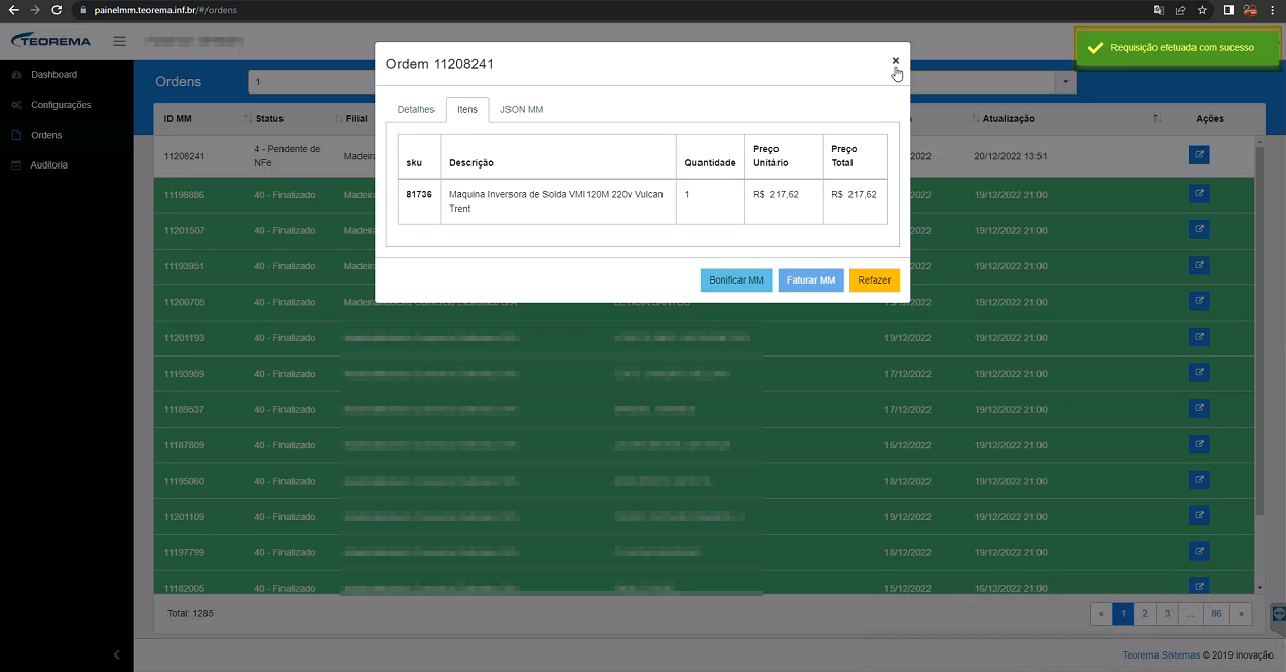Click the Faturar MM button
This screenshot has width=1286, height=672.
(811, 281)
